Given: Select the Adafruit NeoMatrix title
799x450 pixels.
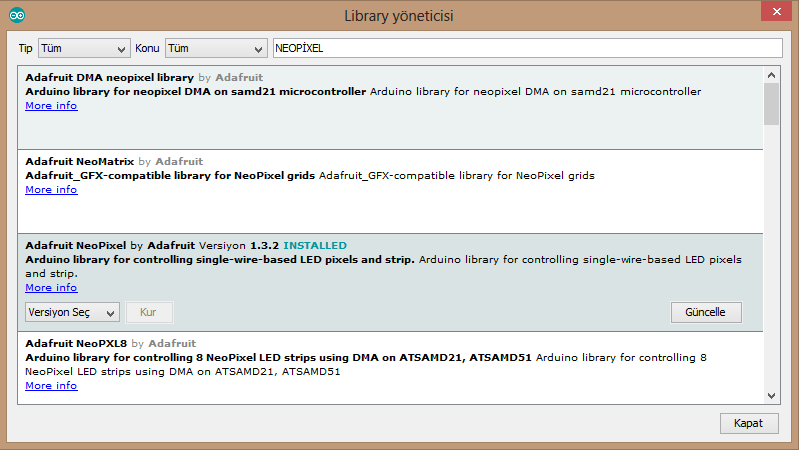Looking at the screenshot, I should pos(79,162).
